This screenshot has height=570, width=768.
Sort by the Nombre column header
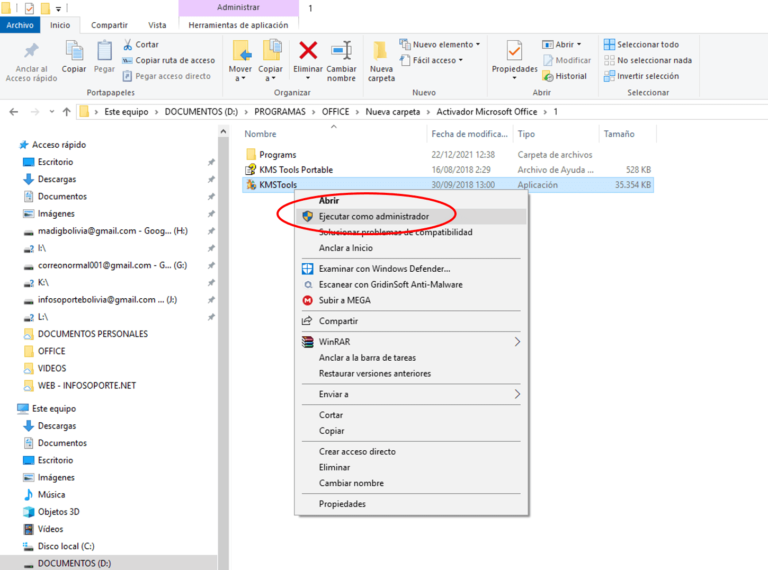coord(261,134)
